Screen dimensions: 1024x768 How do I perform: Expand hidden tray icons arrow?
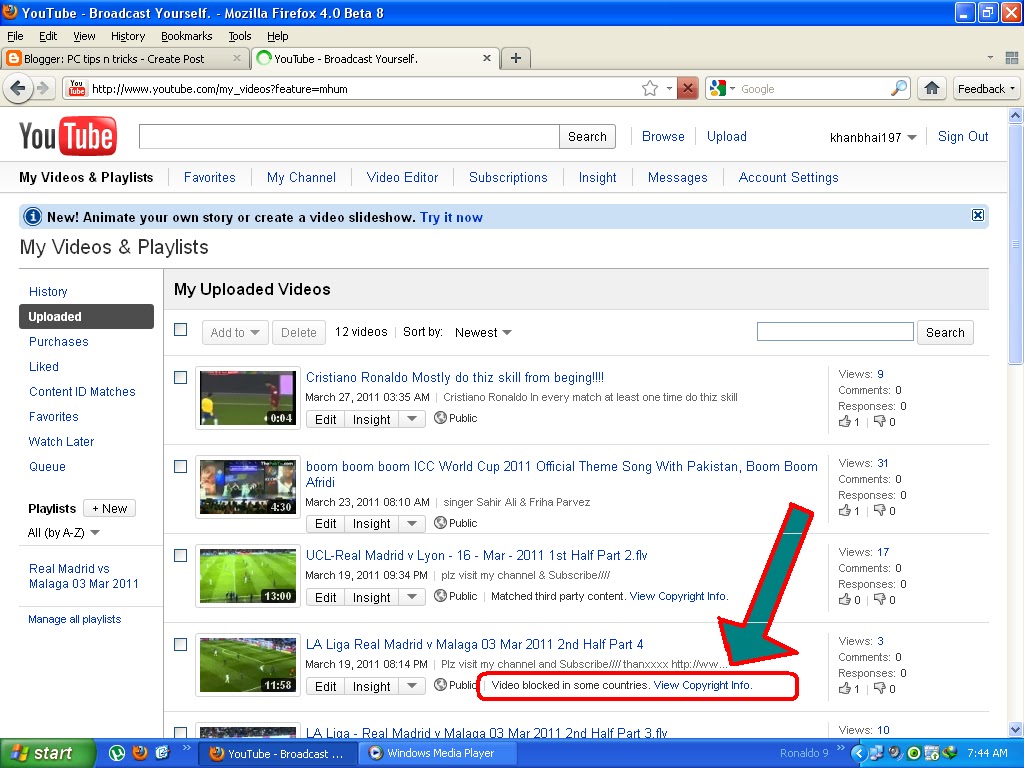tap(858, 753)
